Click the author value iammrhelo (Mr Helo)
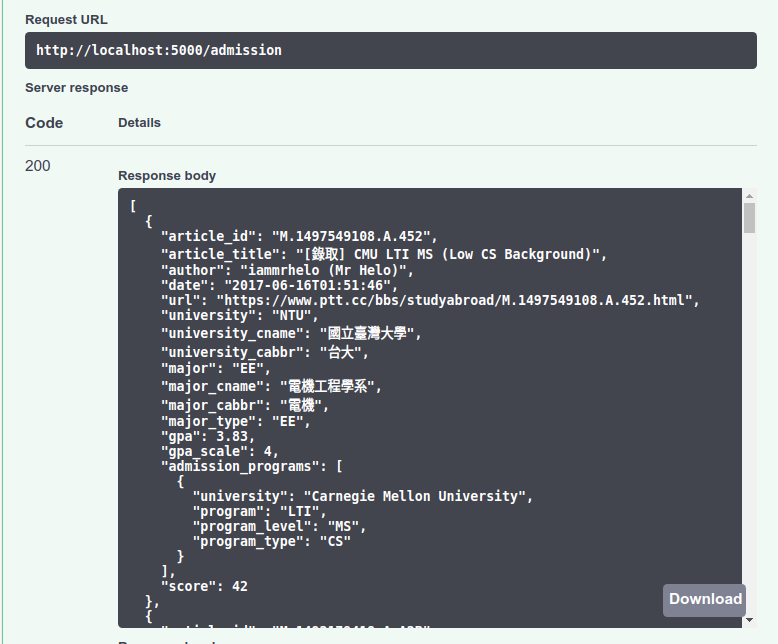 (x=324, y=270)
